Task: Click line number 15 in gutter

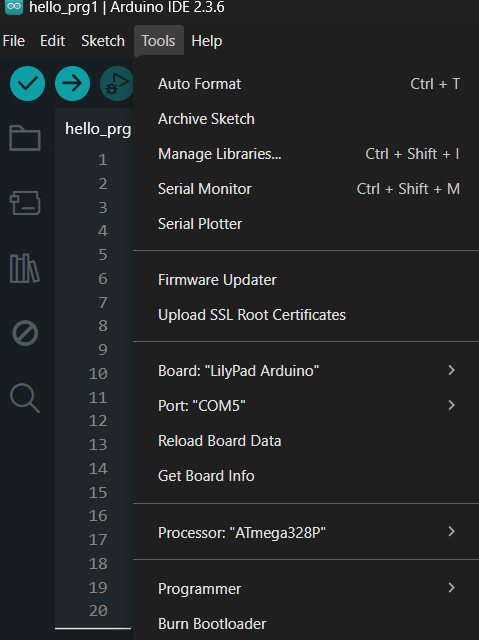Action: point(98,493)
